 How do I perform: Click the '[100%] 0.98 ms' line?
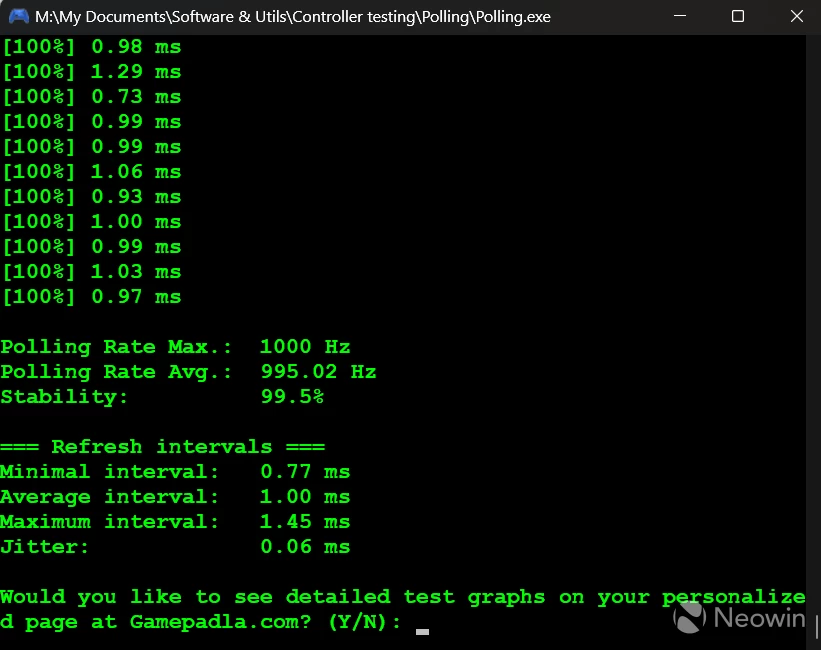[92, 47]
